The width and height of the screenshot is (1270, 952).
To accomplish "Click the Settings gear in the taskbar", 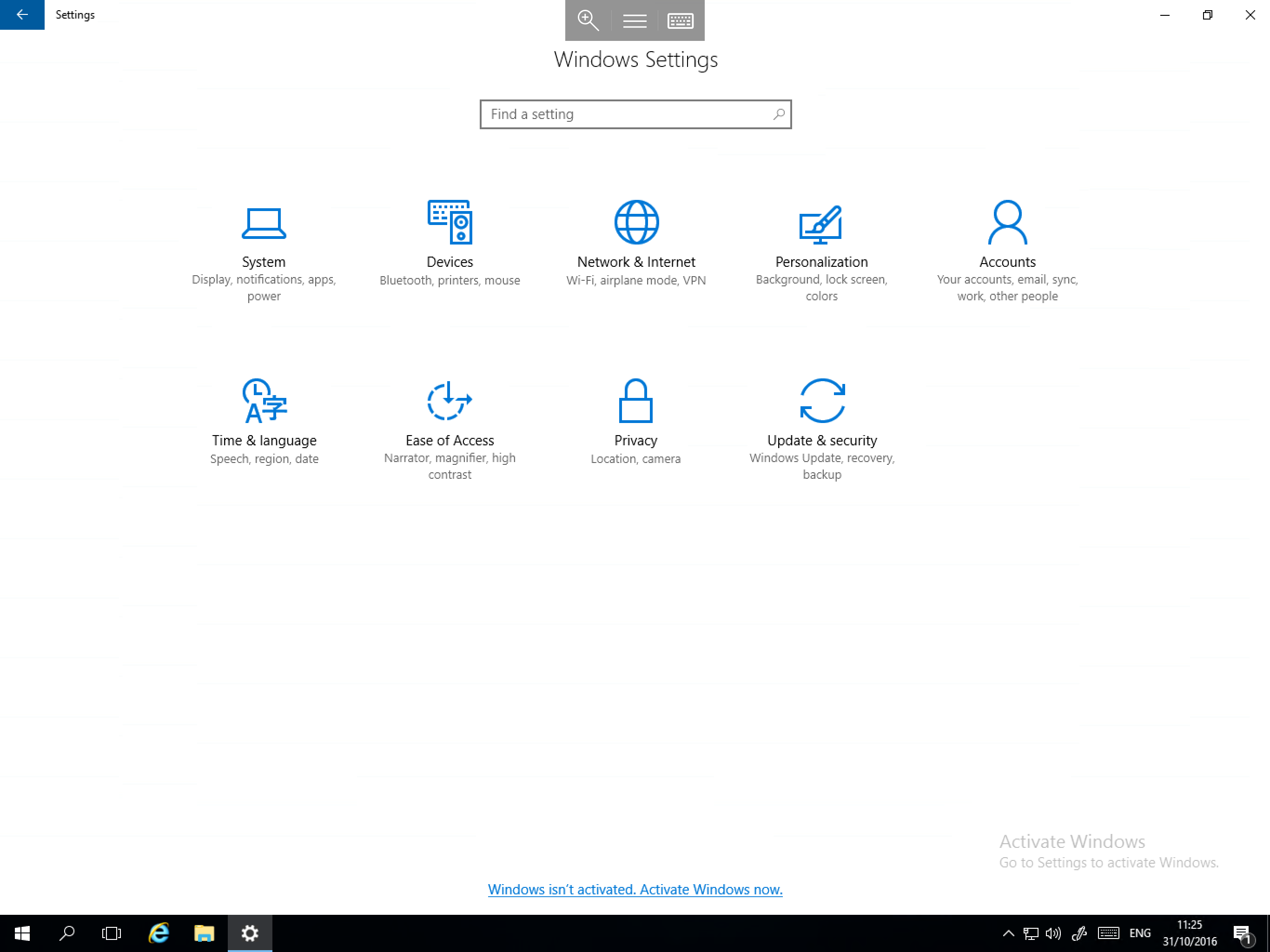I will tap(250, 933).
